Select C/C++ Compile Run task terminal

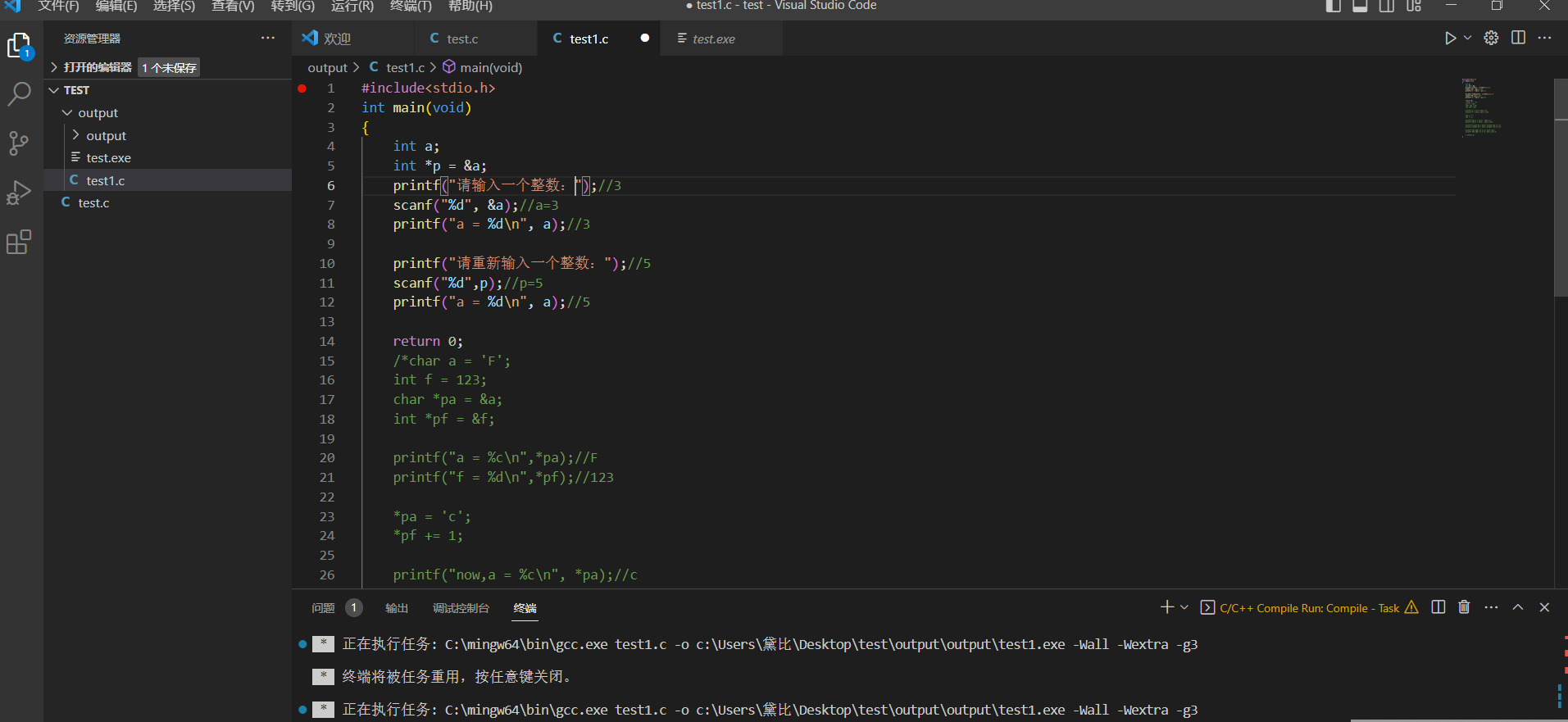point(1309,608)
